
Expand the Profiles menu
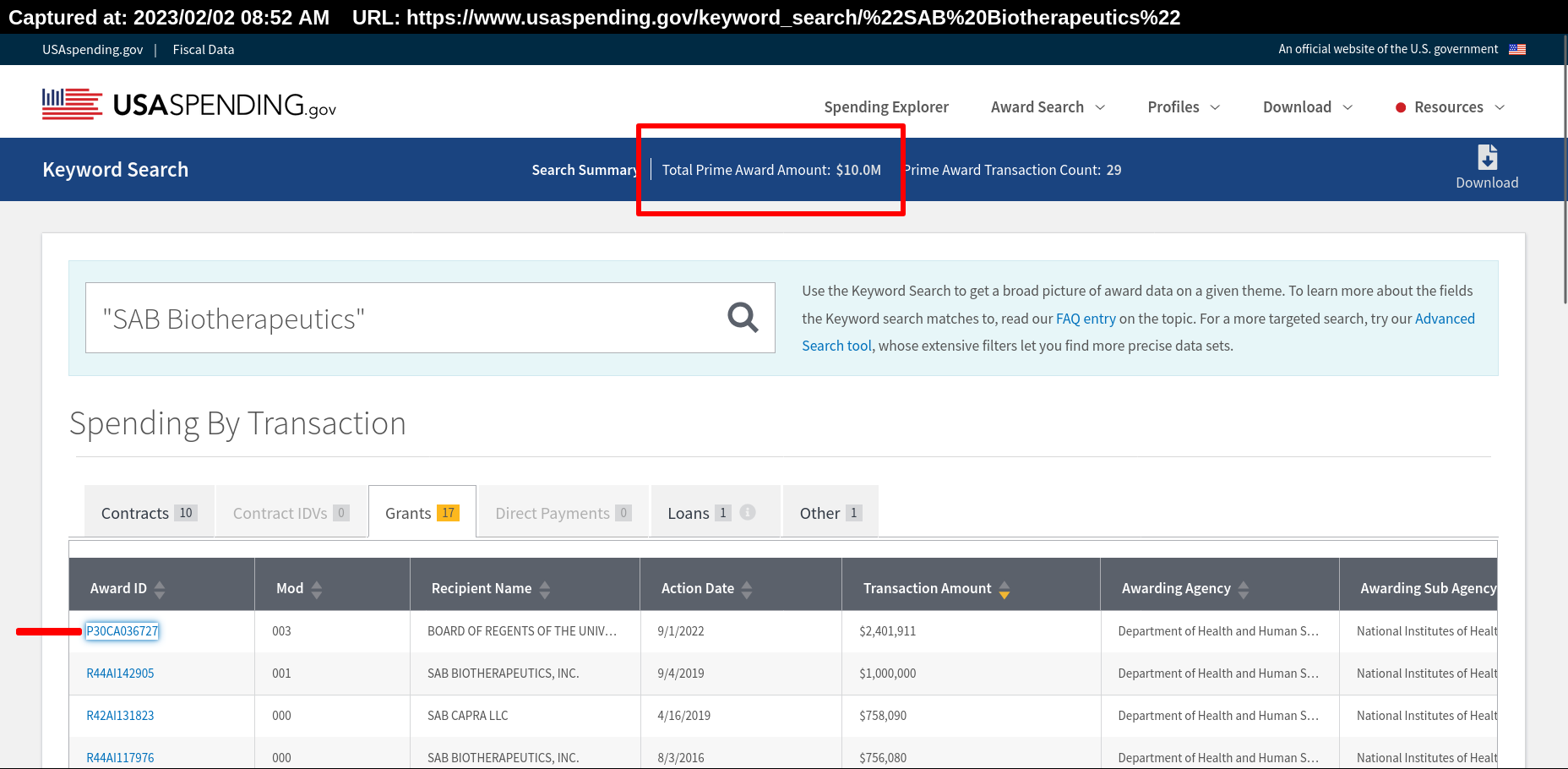[x=1184, y=107]
